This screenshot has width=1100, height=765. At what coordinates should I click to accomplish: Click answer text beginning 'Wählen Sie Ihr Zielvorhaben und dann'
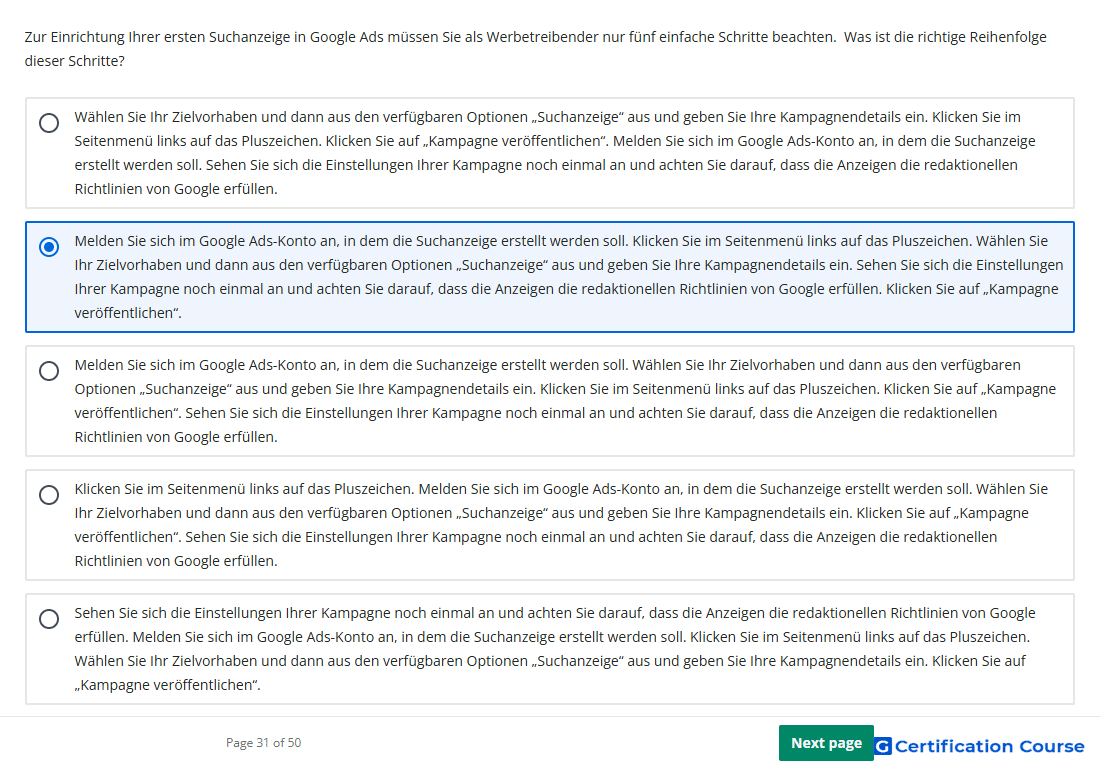(x=556, y=153)
